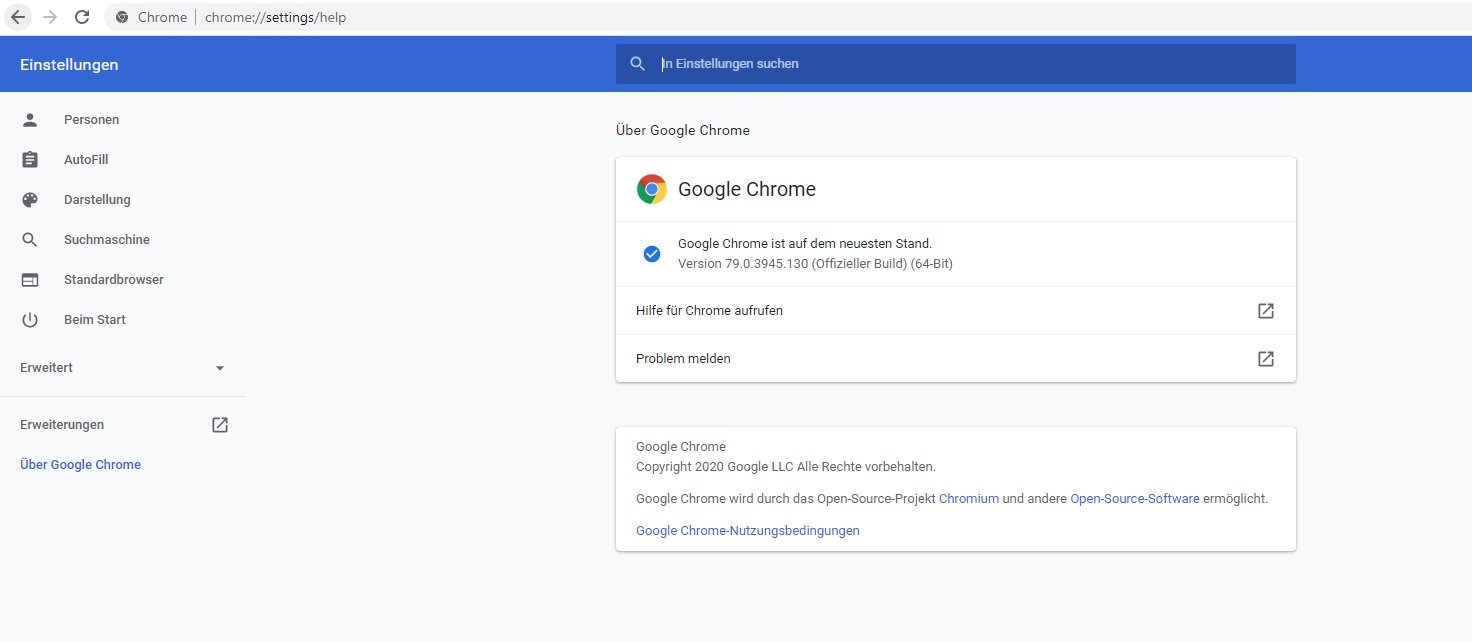Click the browser back arrow button
The image size is (1472, 642).
(x=18, y=17)
